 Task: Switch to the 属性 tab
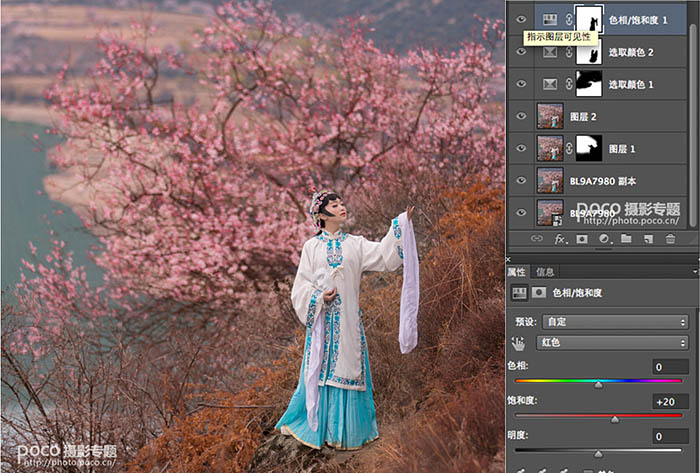tap(517, 271)
